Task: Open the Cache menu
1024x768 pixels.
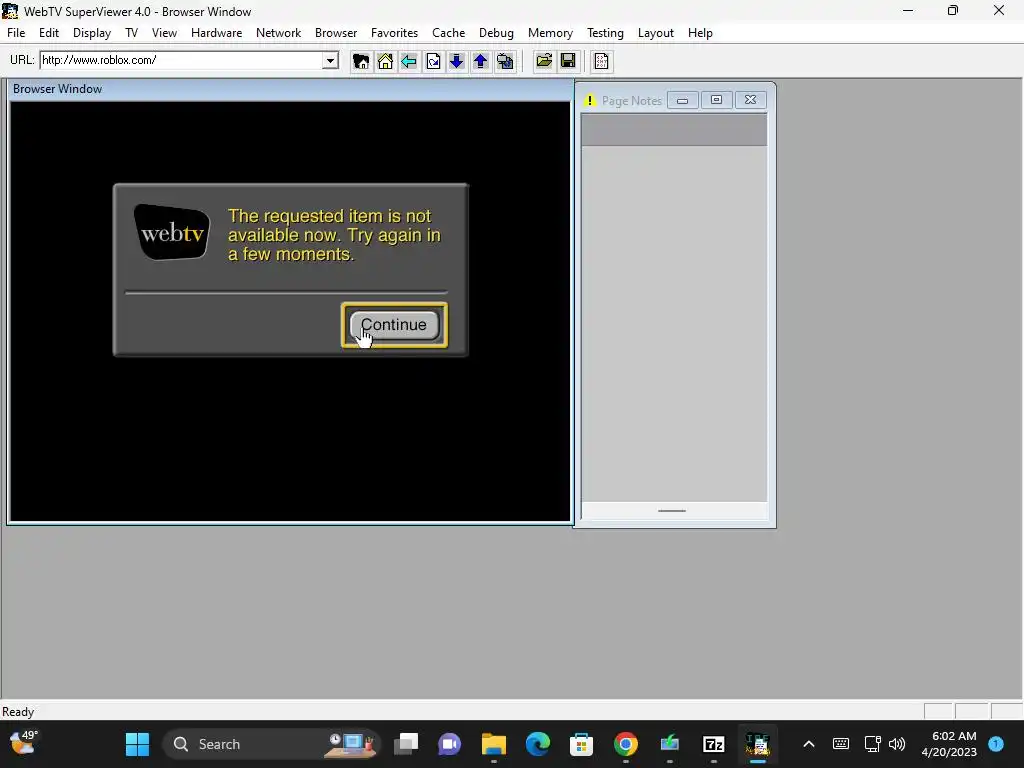Action: 449,33
